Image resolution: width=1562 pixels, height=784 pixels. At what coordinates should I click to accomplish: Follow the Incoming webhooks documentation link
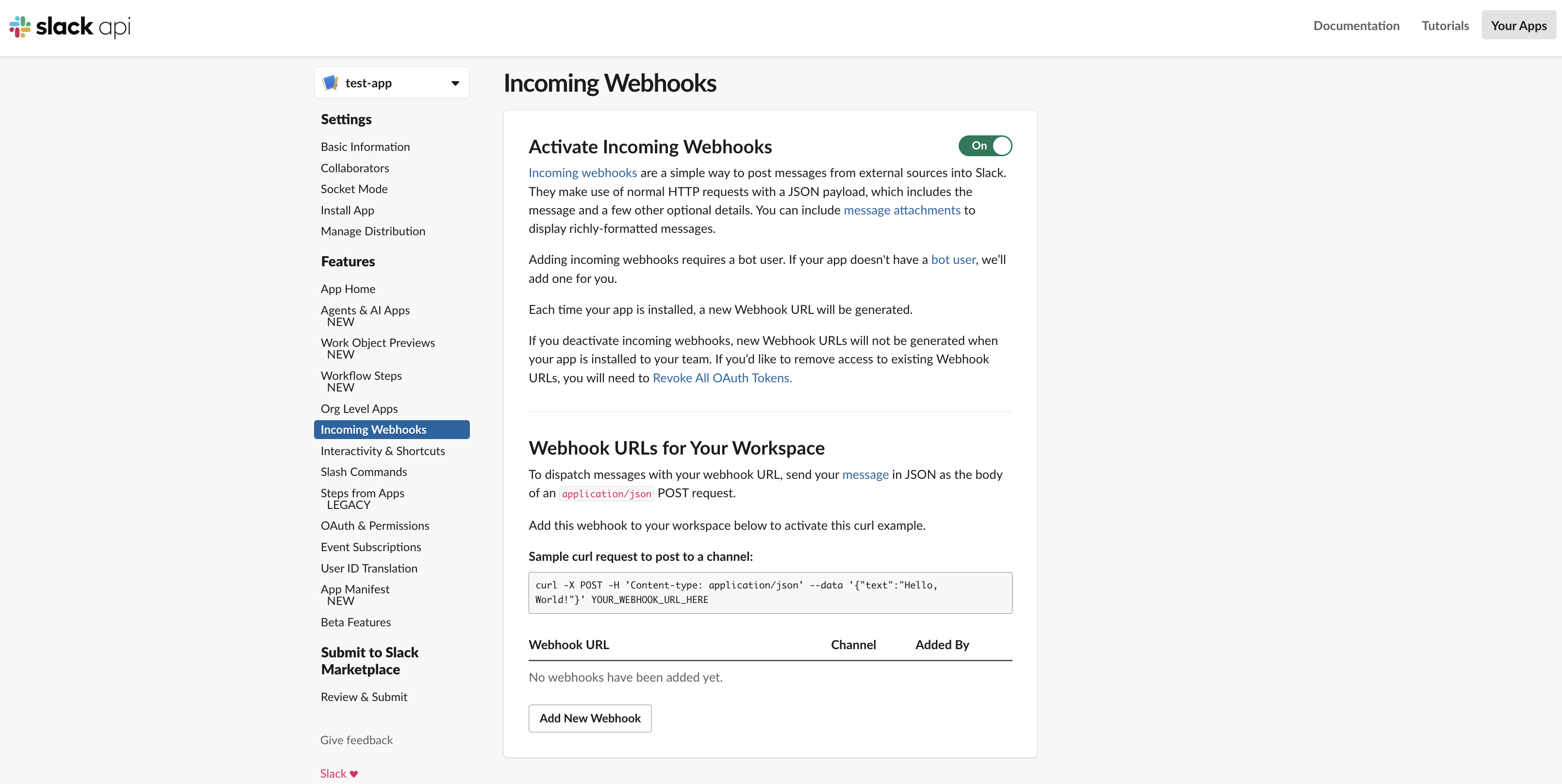pos(583,173)
